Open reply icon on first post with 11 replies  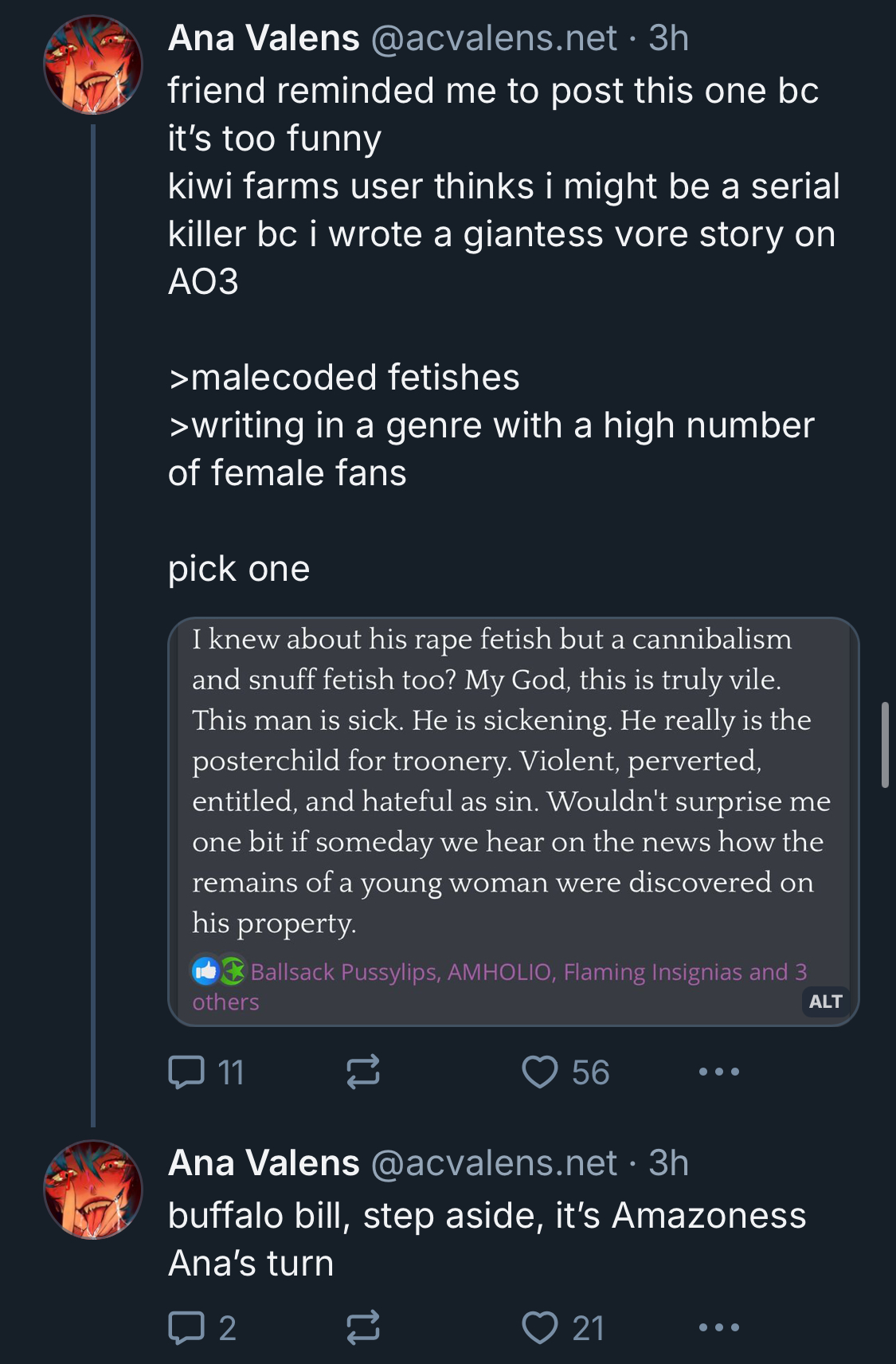tap(187, 1072)
